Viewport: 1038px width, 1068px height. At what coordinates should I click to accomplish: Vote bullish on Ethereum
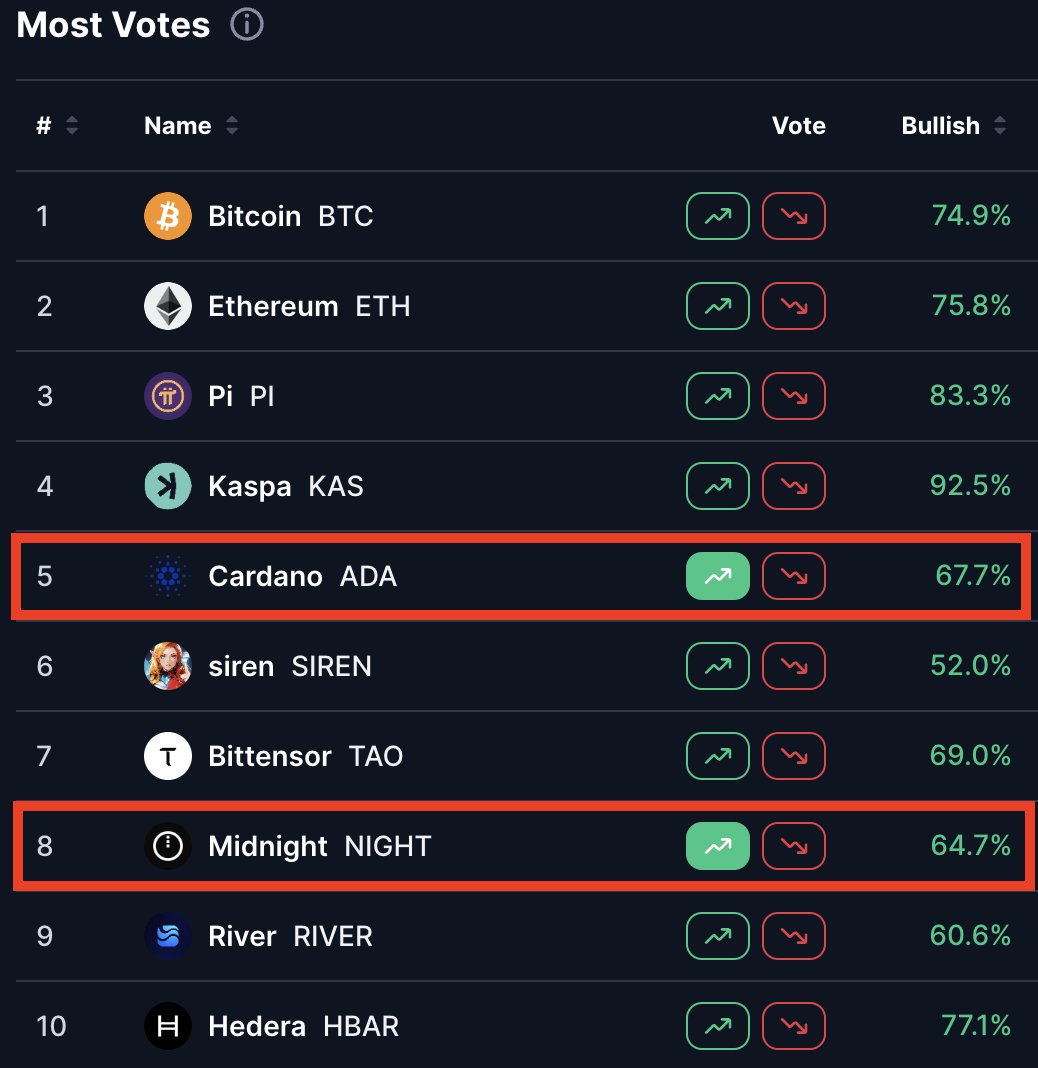tap(717, 306)
